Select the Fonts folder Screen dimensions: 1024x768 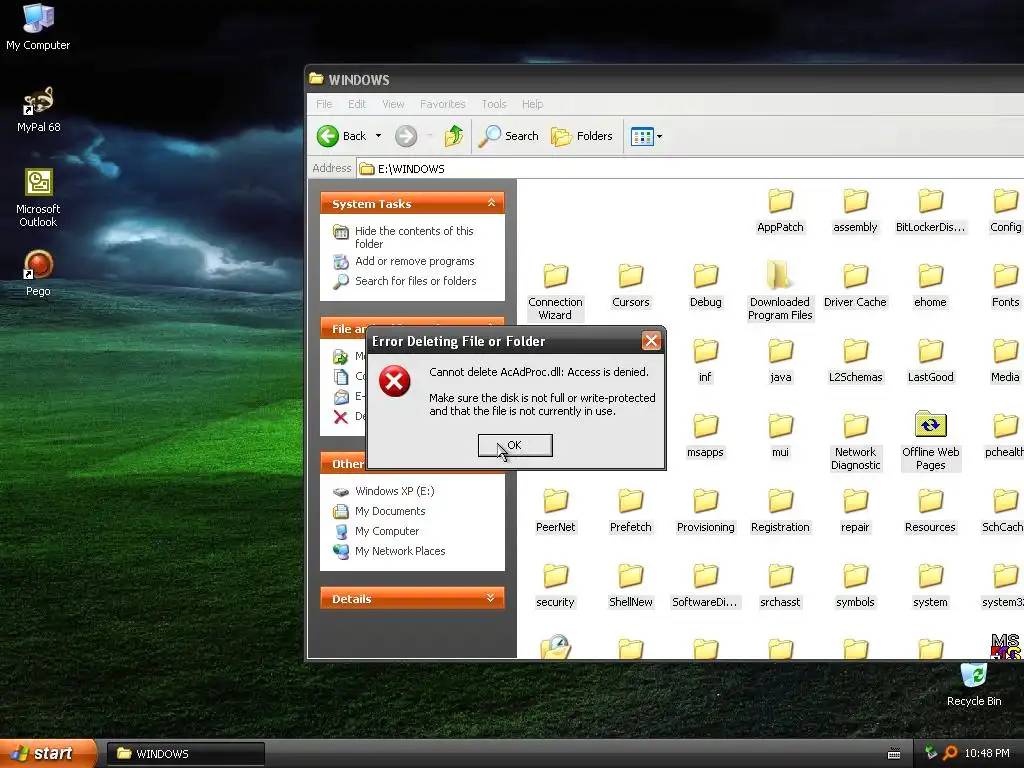click(x=1005, y=285)
